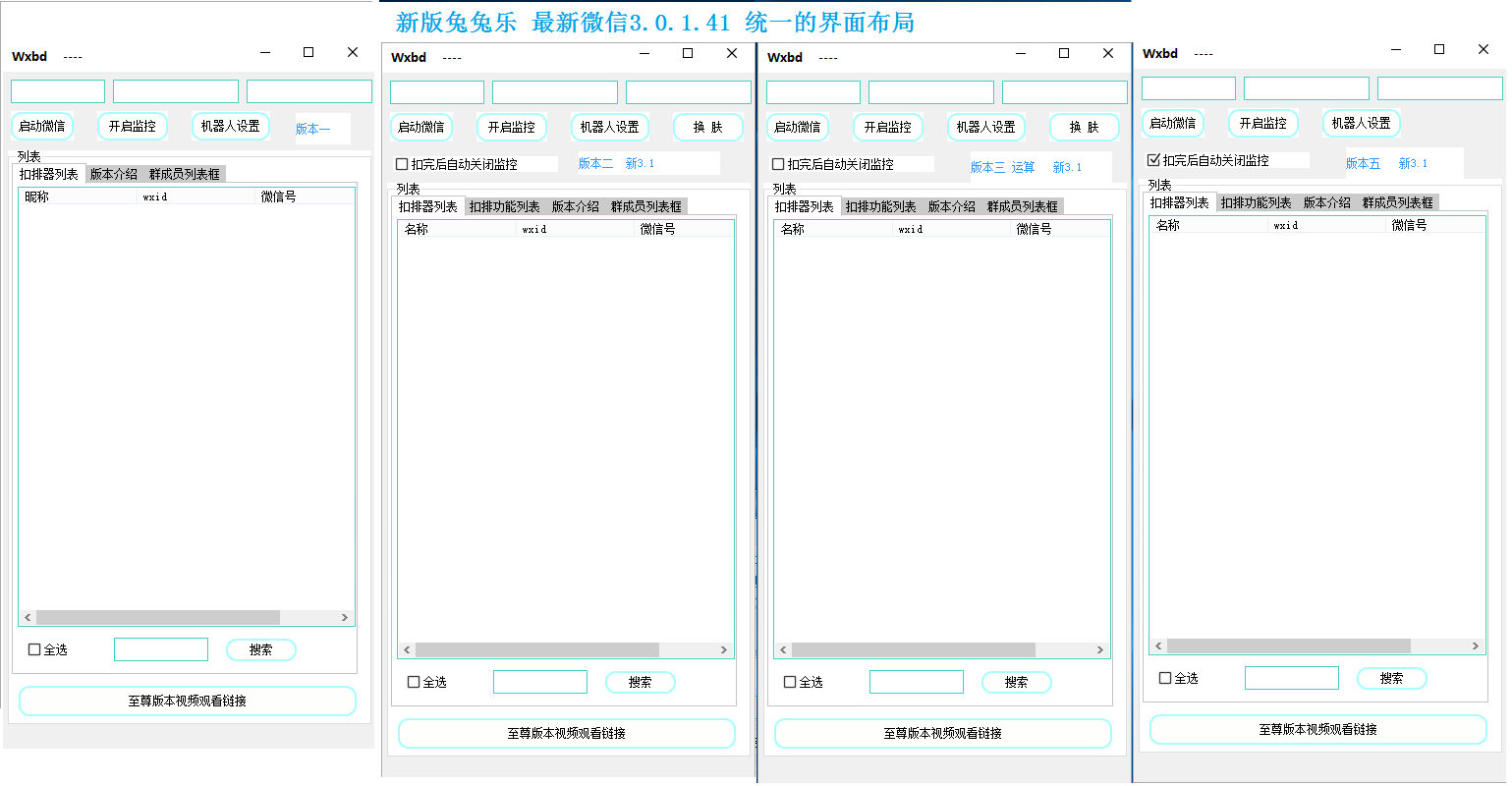This screenshot has width=1512, height=786.
Task: Click 微信号 column header in 版本二 window
Action: coord(684,229)
